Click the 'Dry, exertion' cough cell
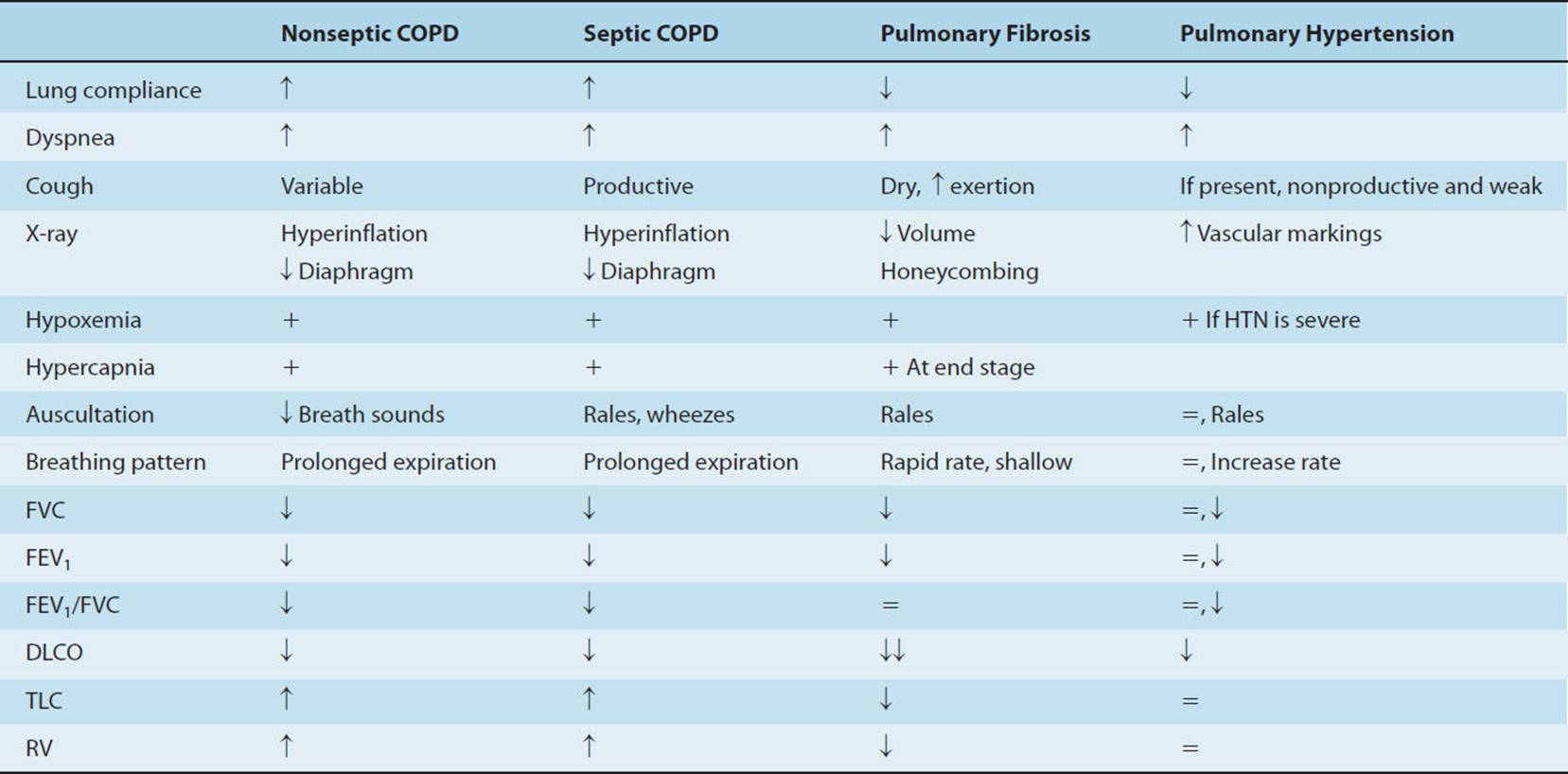 957,185
